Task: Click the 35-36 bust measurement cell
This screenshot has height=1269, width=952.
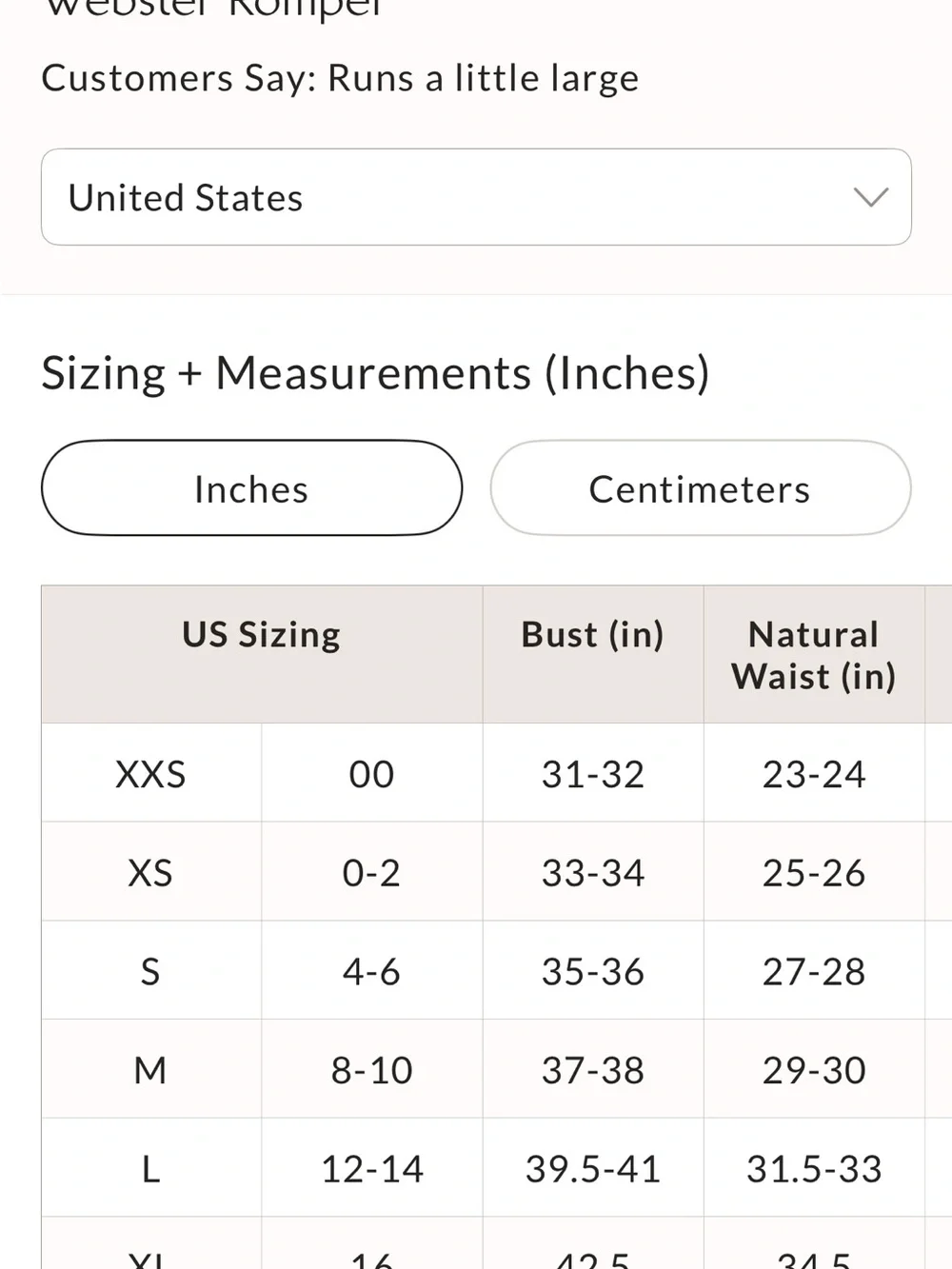Action: (x=593, y=971)
